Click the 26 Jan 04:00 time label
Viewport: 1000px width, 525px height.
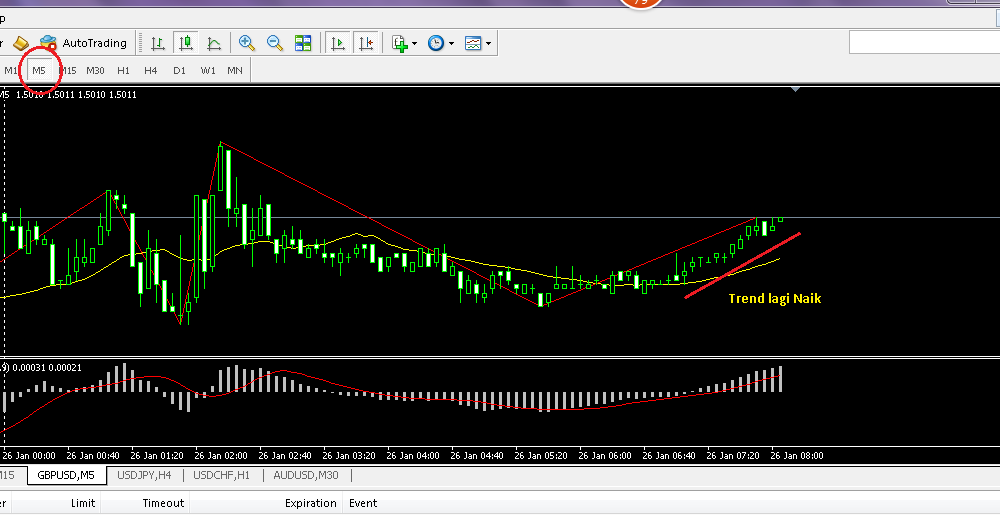click(x=413, y=455)
